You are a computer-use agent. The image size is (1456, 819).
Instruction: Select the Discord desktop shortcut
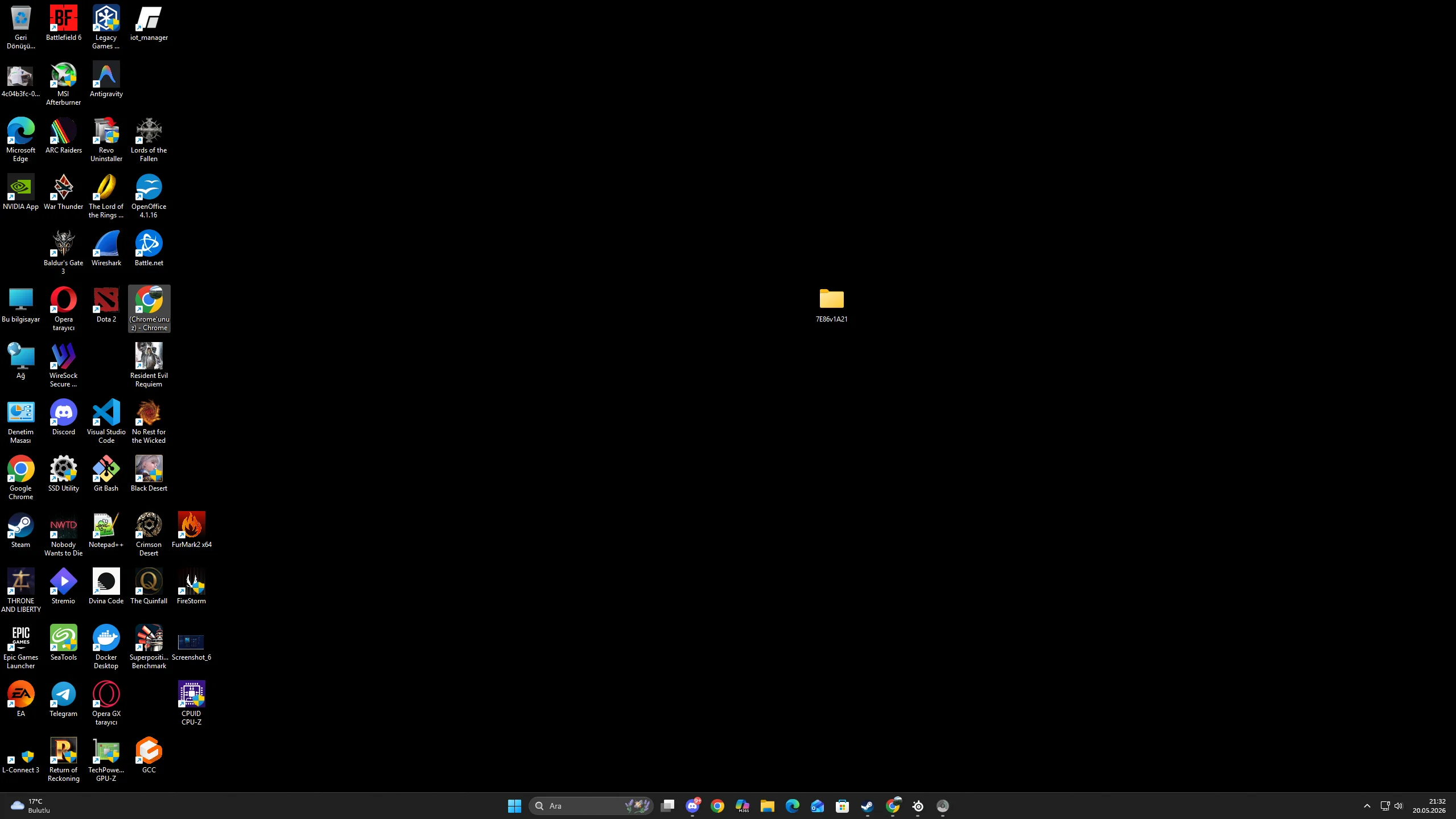pyautogui.click(x=63, y=418)
